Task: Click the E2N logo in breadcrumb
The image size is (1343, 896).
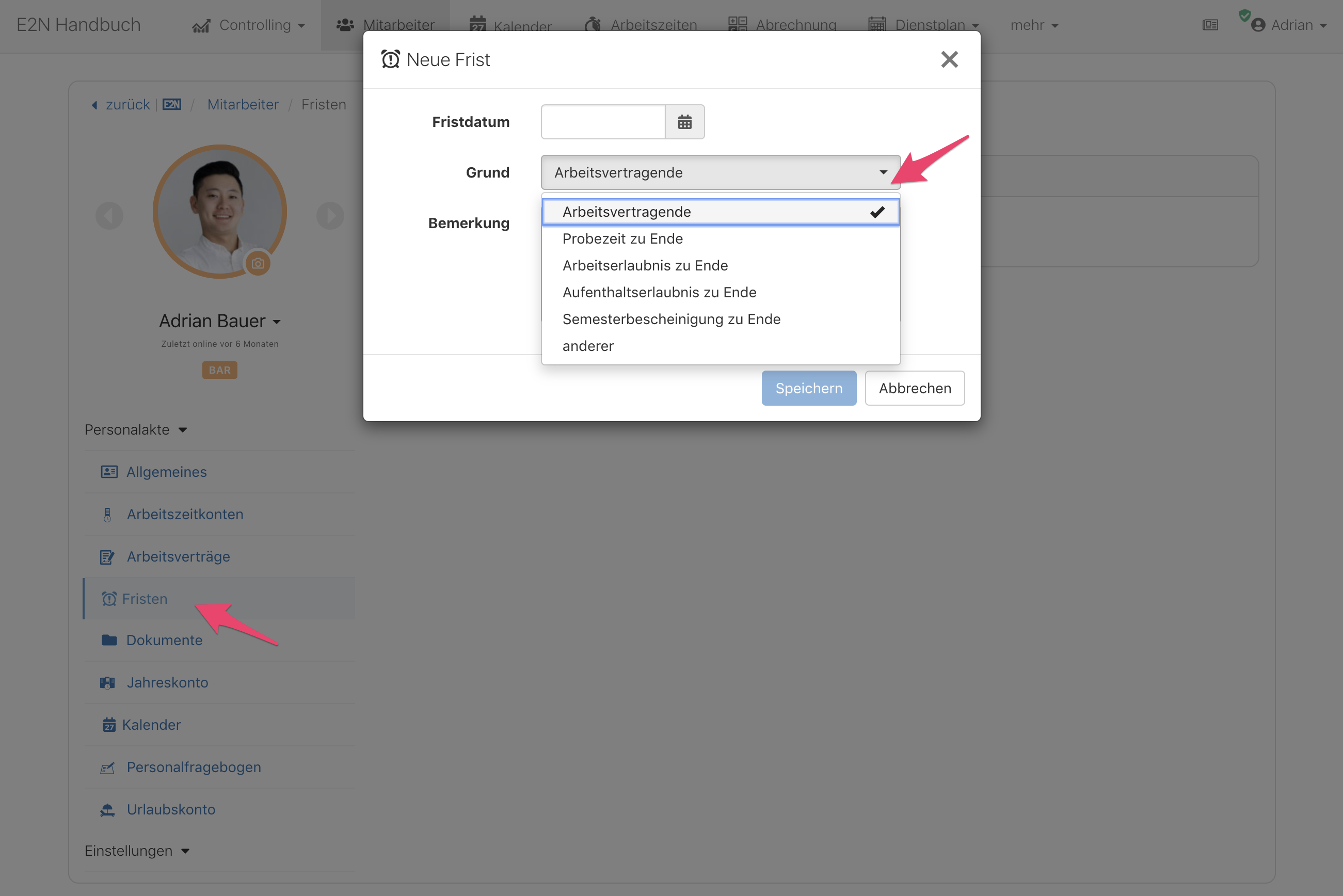Action: 172,105
